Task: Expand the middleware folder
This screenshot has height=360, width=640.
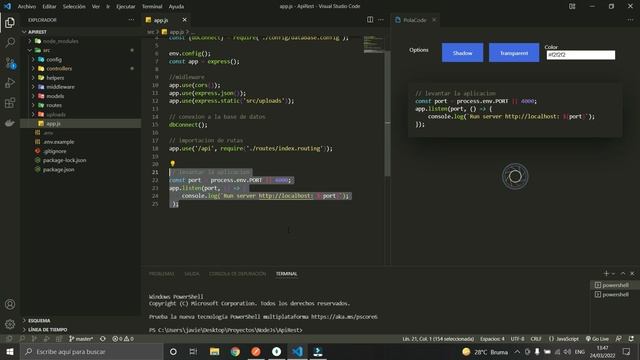Action: pos(33,87)
